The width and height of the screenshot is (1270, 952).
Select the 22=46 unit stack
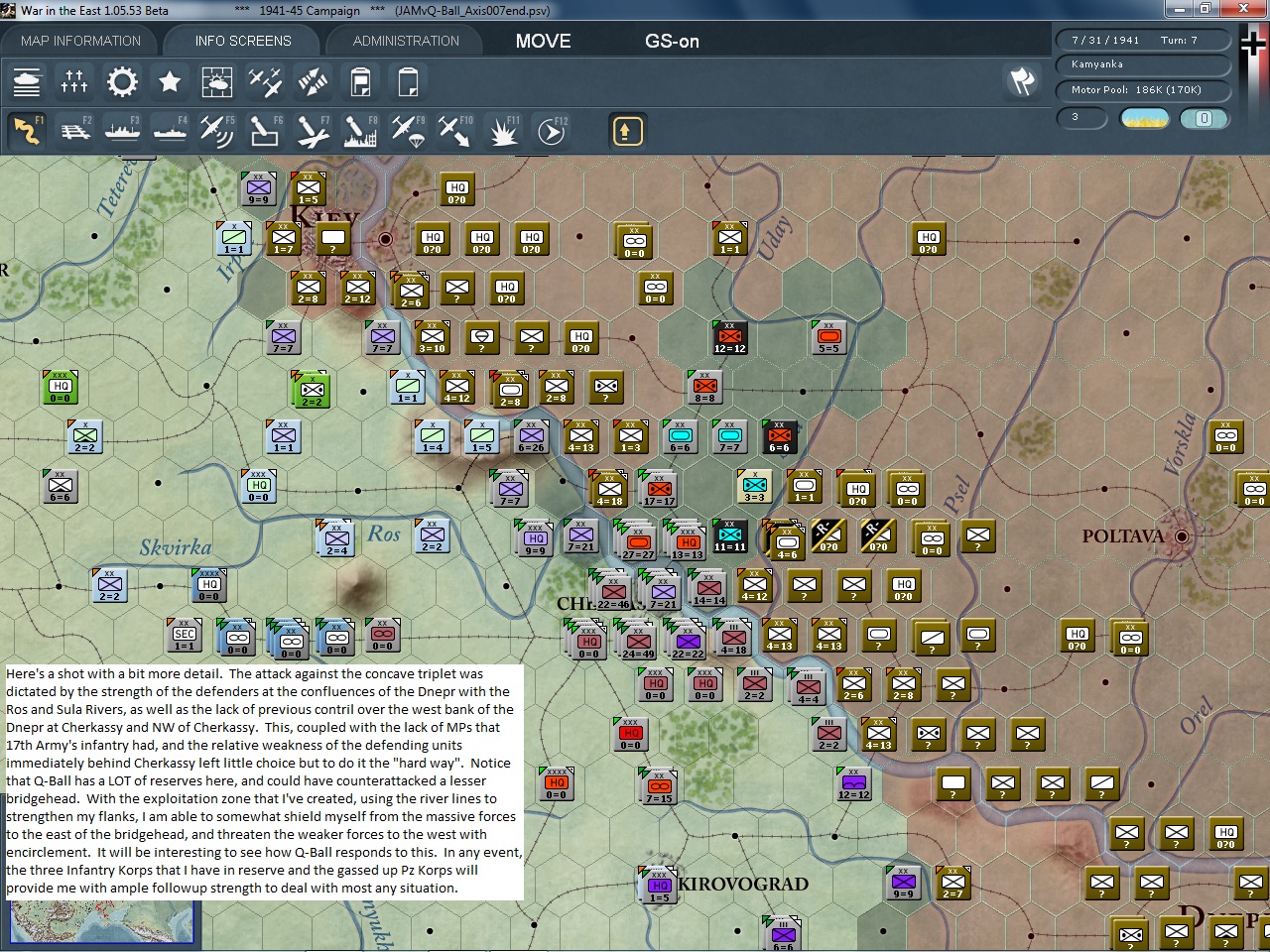612,590
